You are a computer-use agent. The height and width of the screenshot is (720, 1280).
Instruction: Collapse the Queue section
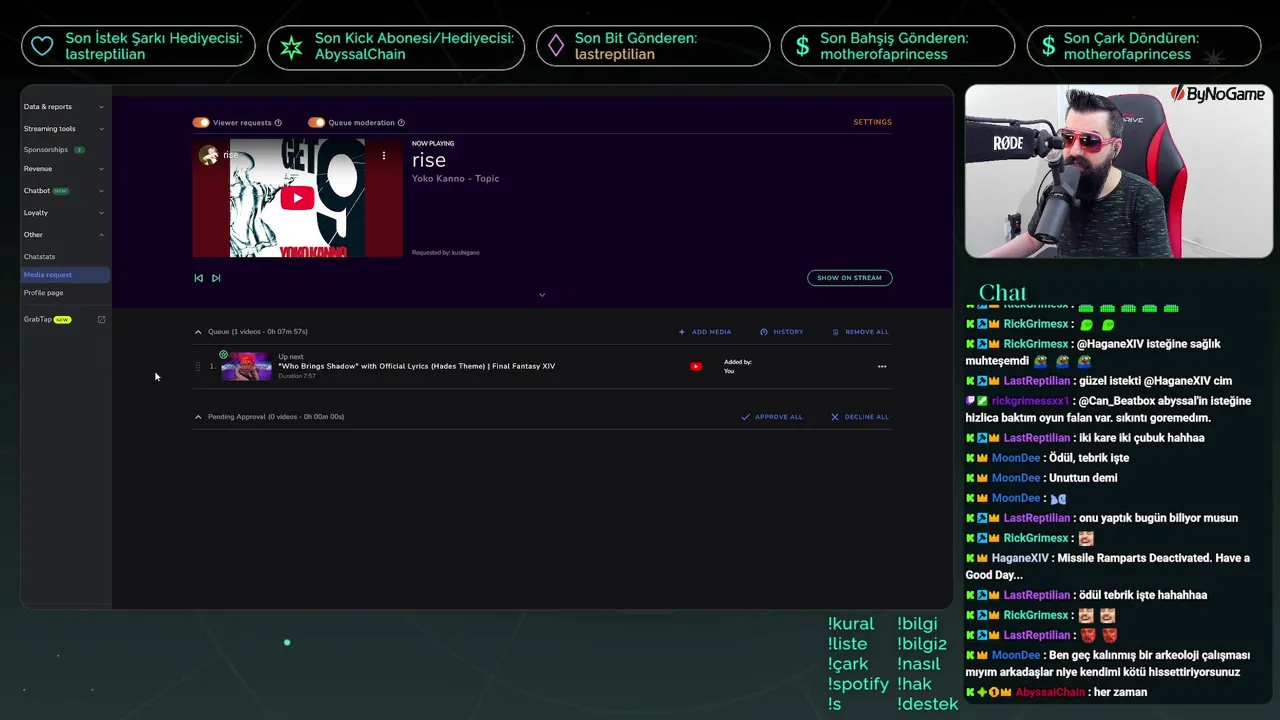[x=198, y=332]
